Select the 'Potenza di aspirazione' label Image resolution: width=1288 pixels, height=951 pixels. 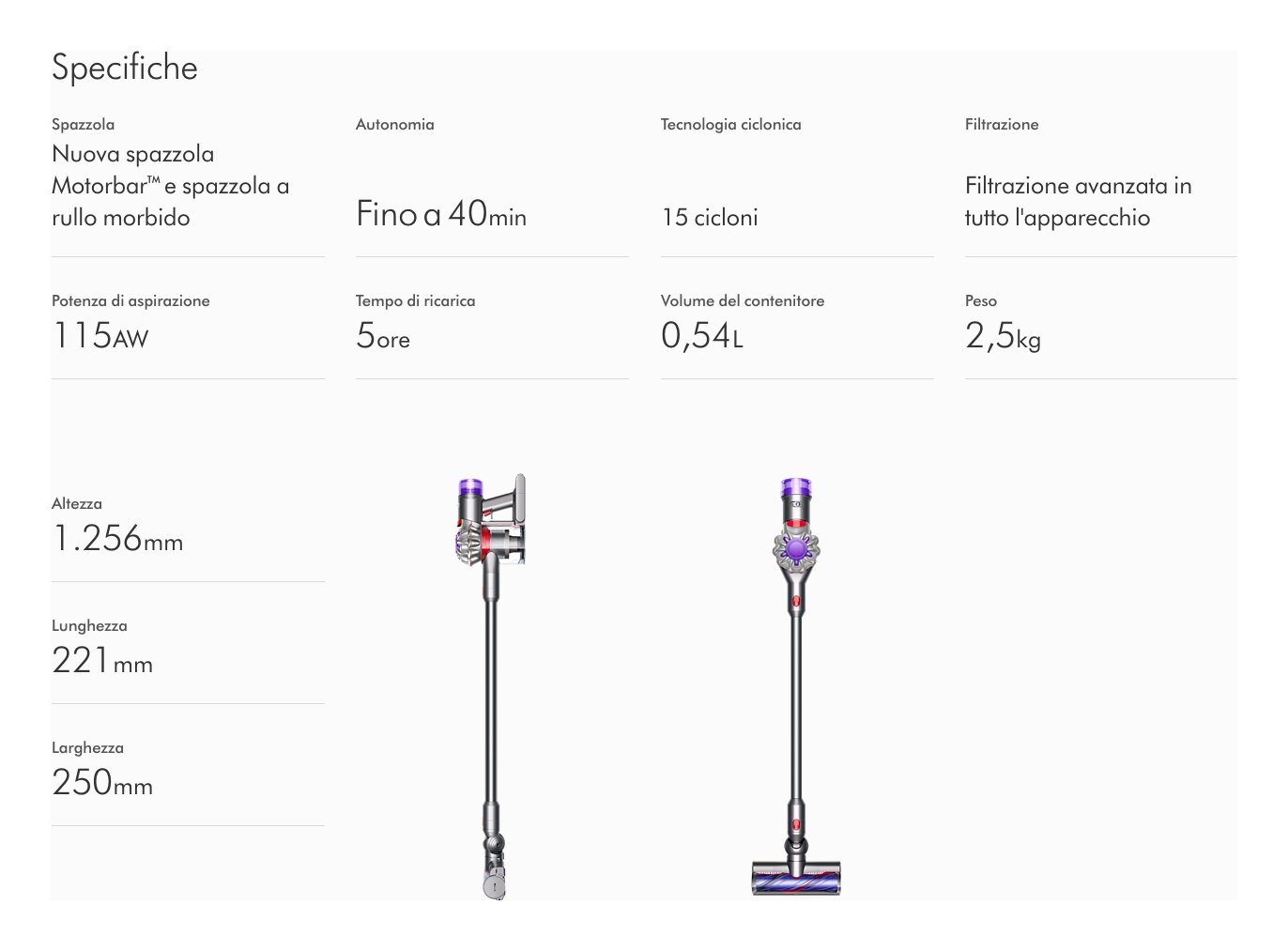tap(130, 301)
